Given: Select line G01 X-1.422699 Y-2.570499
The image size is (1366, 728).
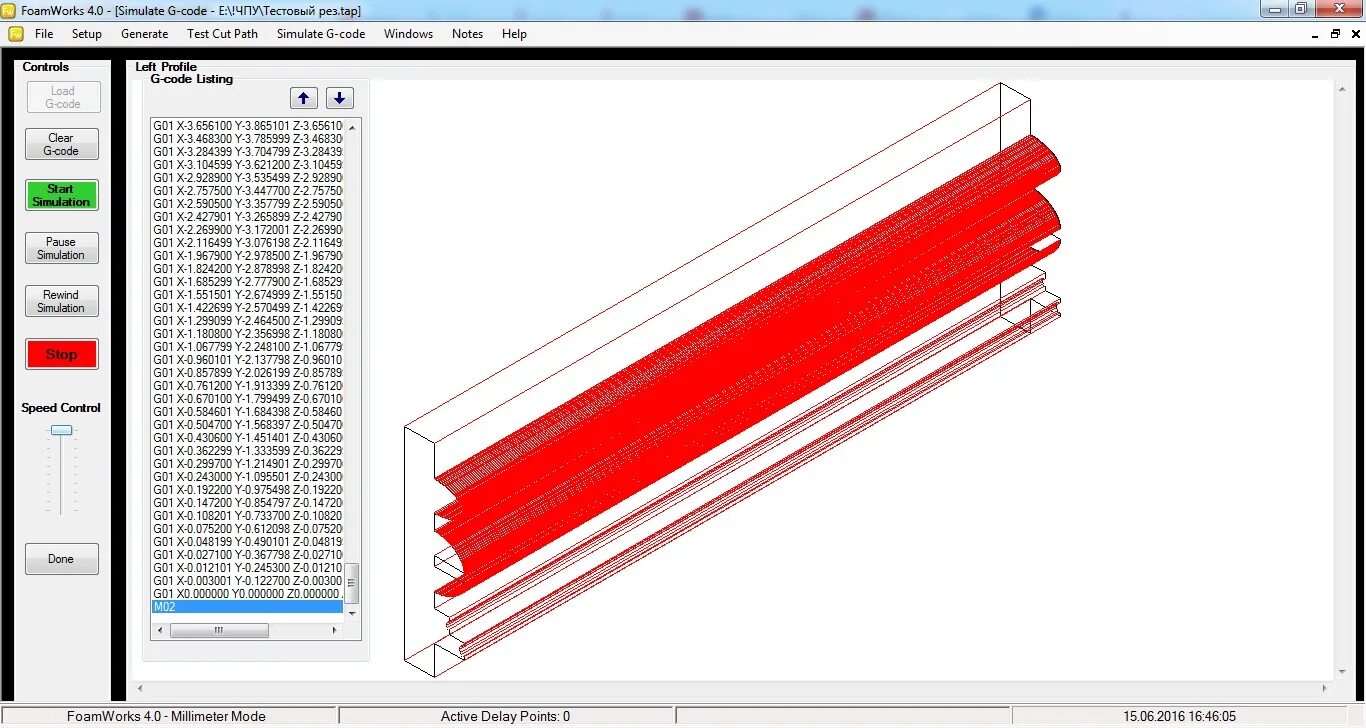Looking at the screenshot, I should coord(247,307).
